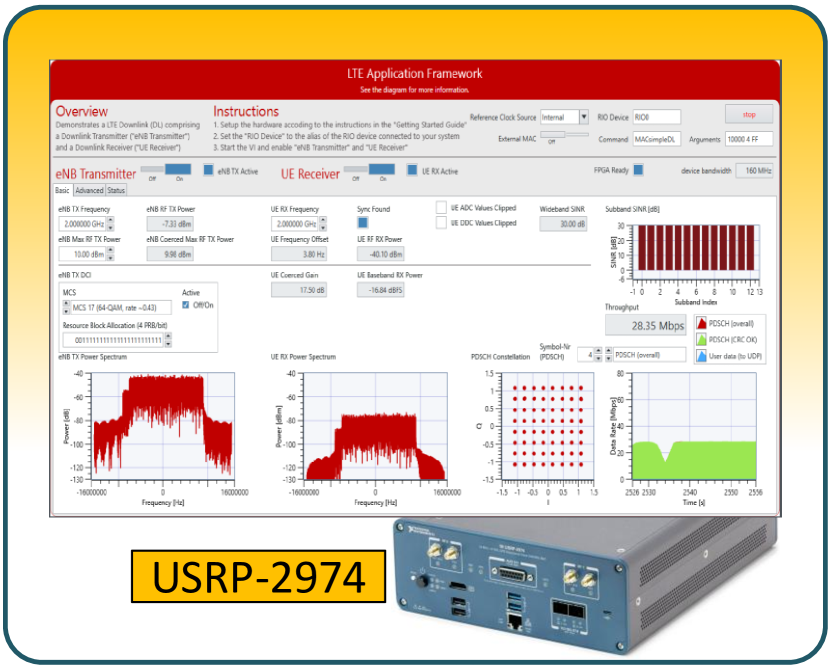Click the UE Frequency Offset 3.80 Hz value
Image resolution: width=830 pixels, height=665 pixels.
point(299,254)
